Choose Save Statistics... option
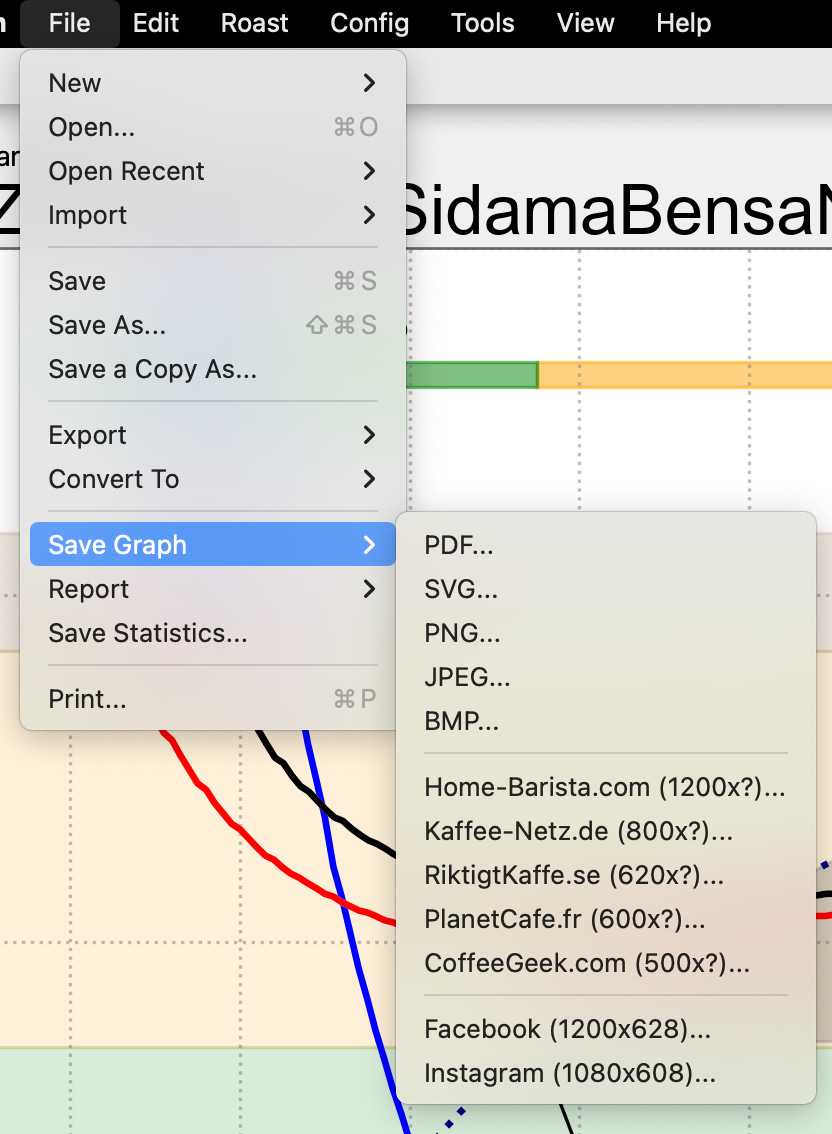Image resolution: width=832 pixels, height=1134 pixels. (x=148, y=633)
